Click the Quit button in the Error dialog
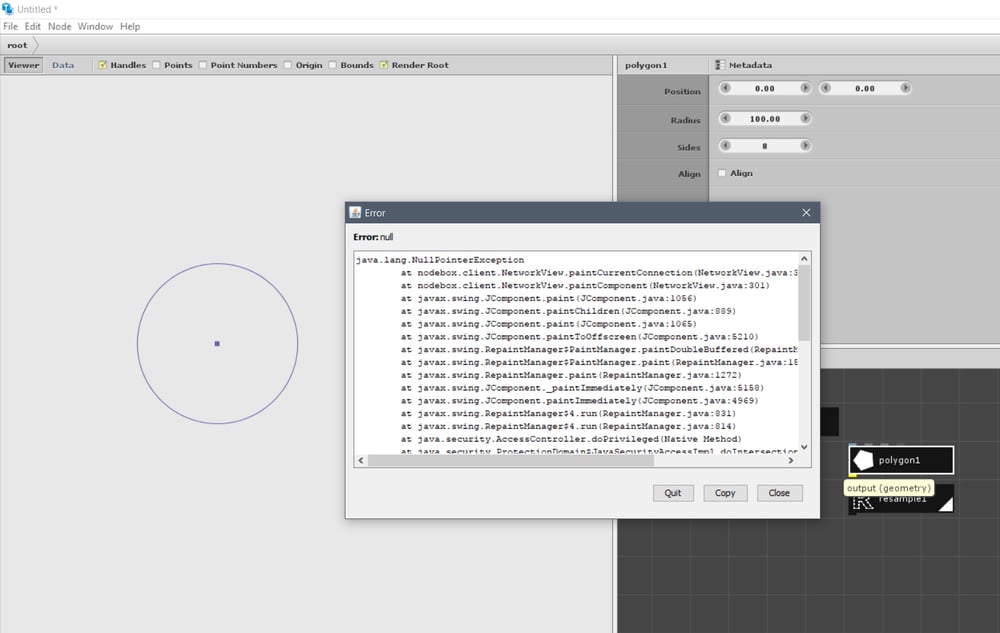 pyautogui.click(x=673, y=493)
